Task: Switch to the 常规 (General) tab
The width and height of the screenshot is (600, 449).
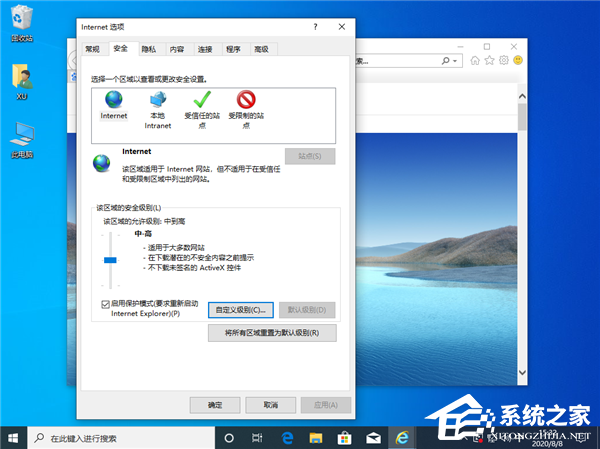Action: click(92, 49)
